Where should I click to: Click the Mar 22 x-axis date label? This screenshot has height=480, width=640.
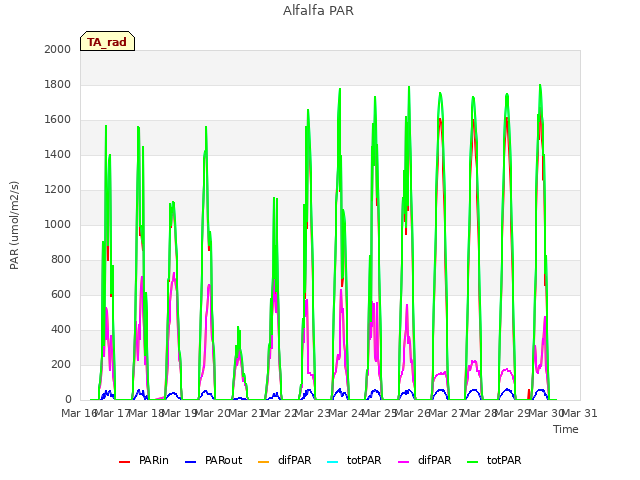tap(279, 413)
